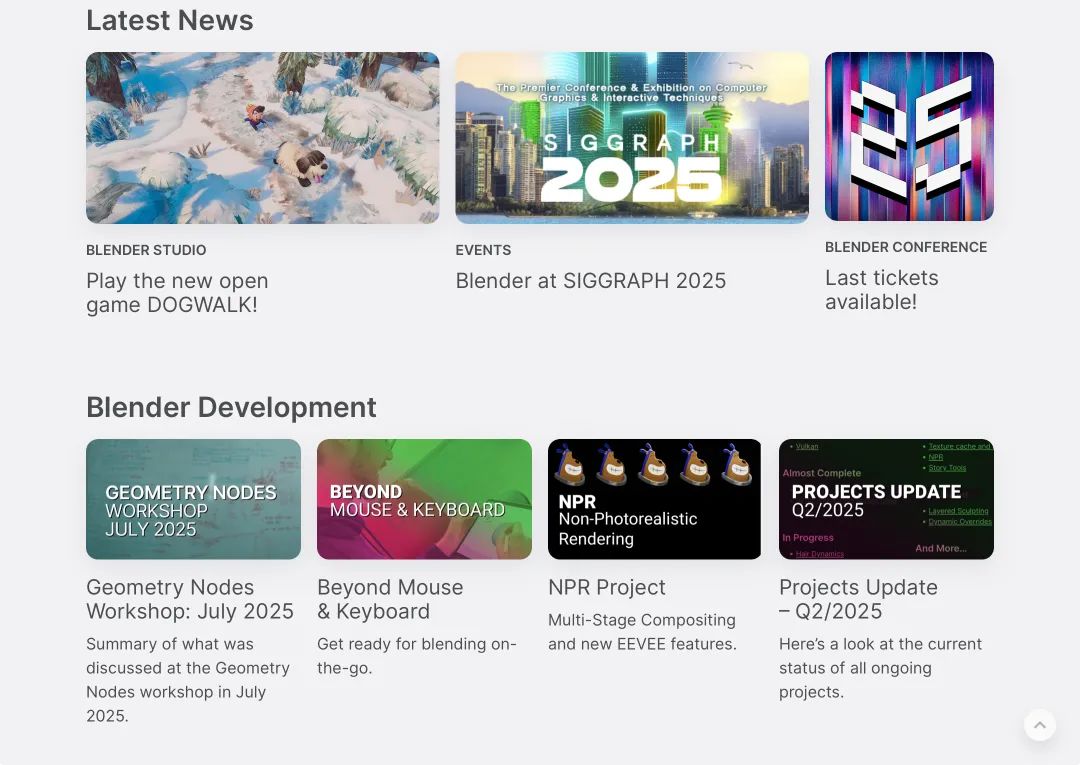Click the Beyond Mouse & Keyboard thumbnail

coord(424,499)
